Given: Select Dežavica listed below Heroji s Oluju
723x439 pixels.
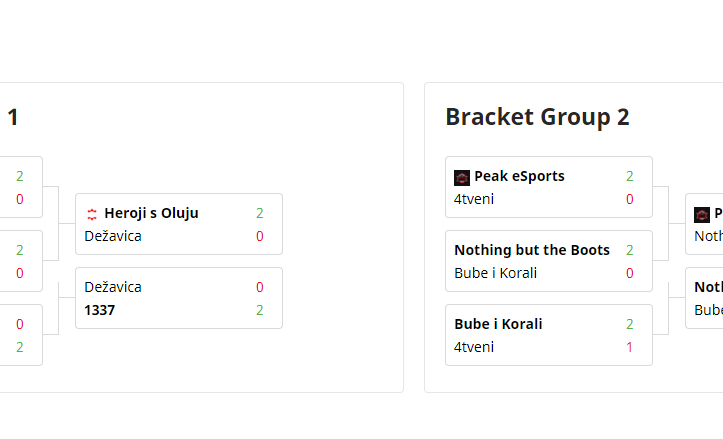Looking at the screenshot, I should pos(113,236).
